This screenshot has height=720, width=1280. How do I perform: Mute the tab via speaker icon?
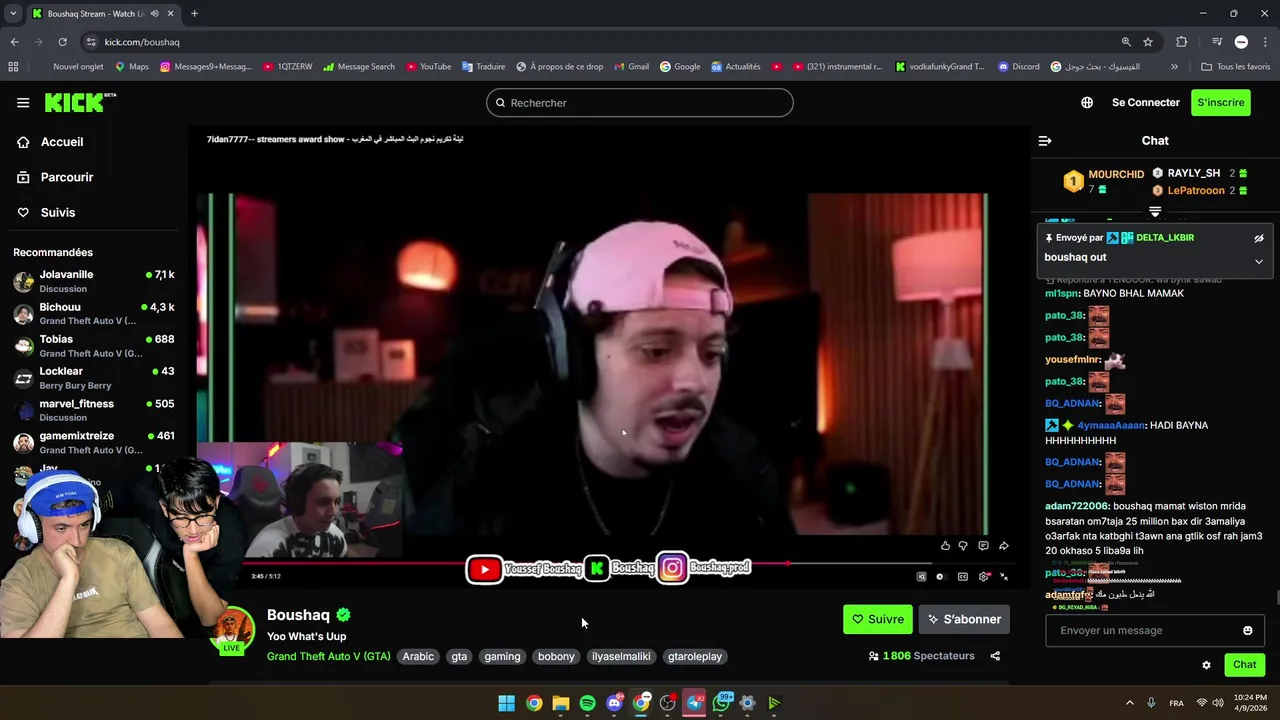point(154,13)
